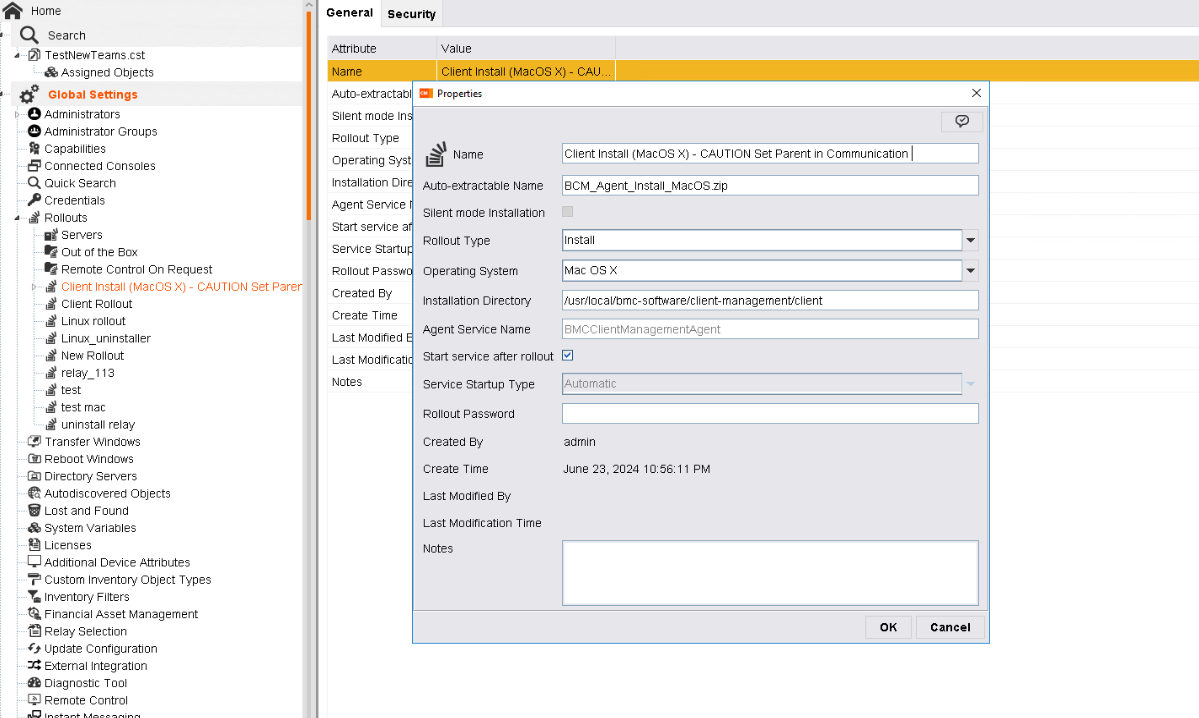Click the Global Settings gears icon
1199x718 pixels.
click(x=29, y=94)
